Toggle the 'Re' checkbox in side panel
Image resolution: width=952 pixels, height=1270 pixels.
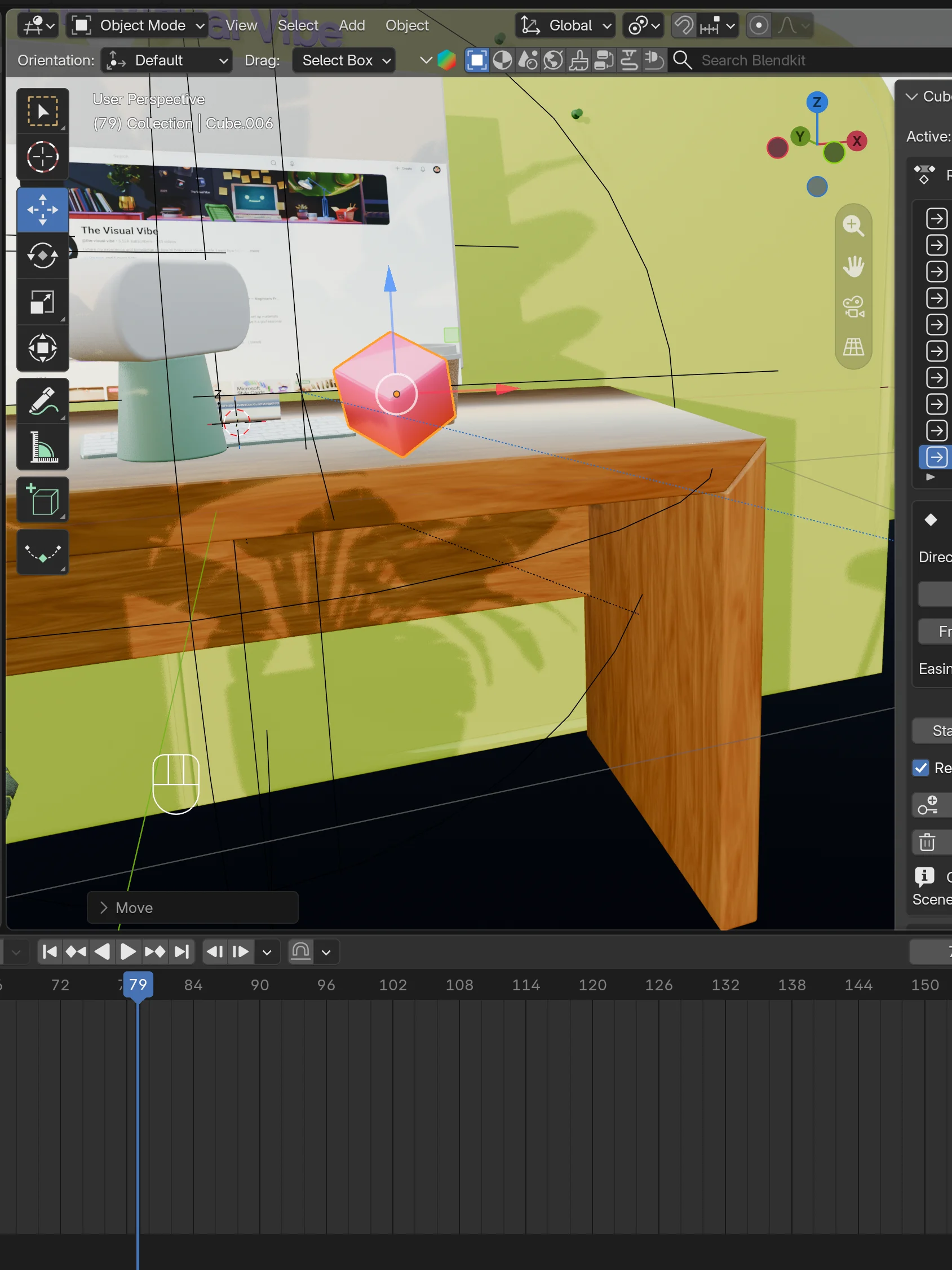click(x=921, y=768)
